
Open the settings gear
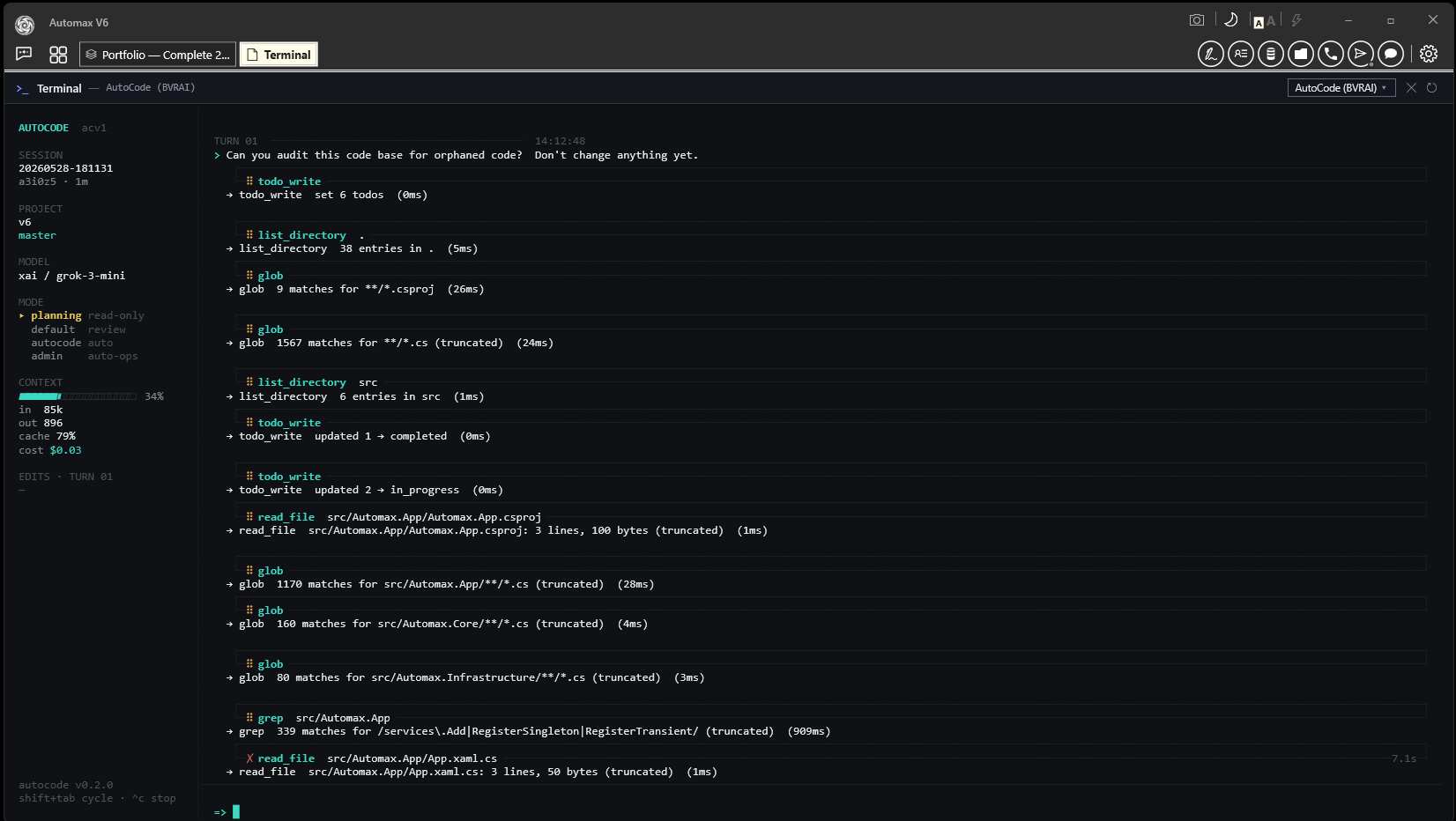pos(1429,54)
